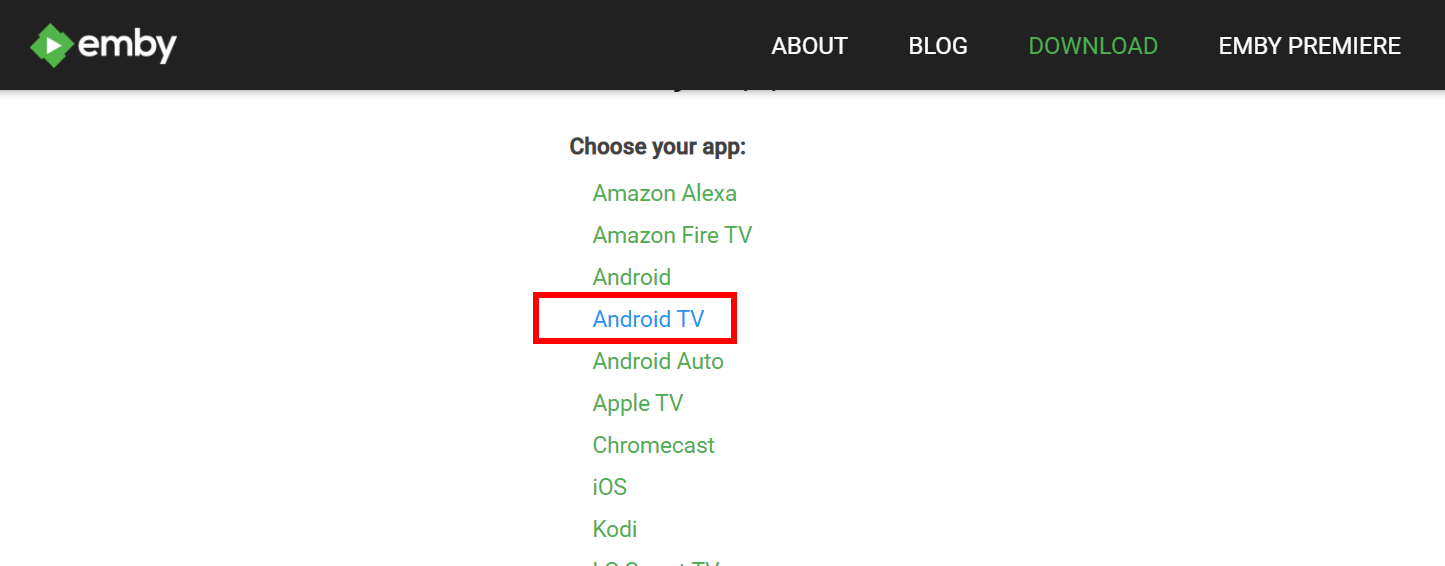This screenshot has height=566, width=1445.
Task: Go to the BLOG section
Action: pyautogui.click(x=938, y=46)
